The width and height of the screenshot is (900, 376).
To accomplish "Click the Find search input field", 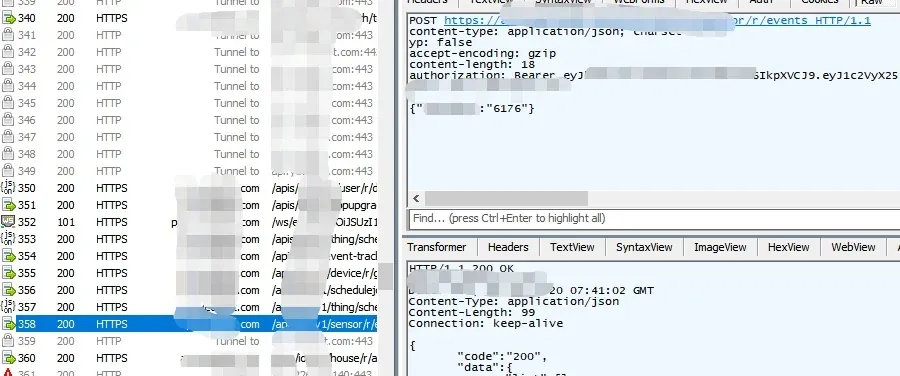I will click(x=654, y=218).
